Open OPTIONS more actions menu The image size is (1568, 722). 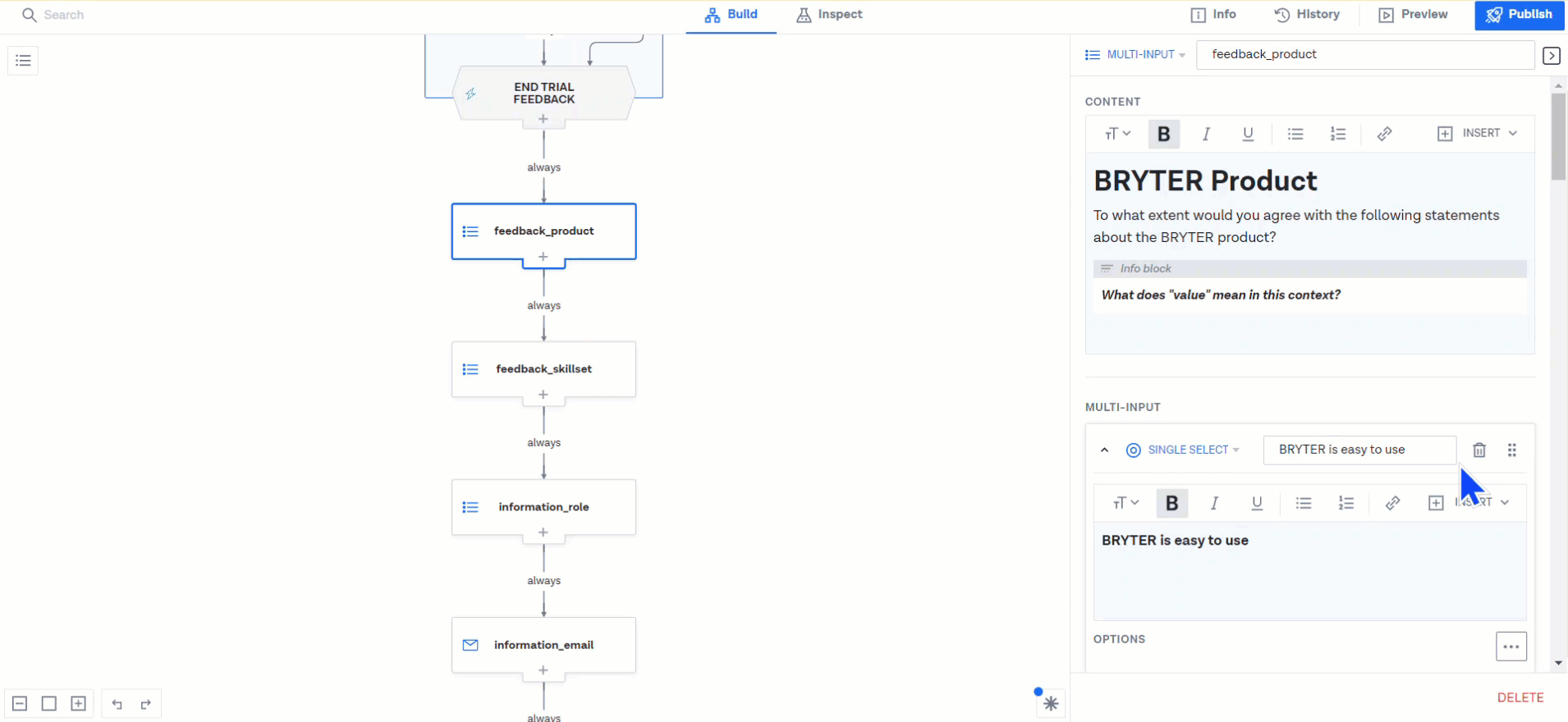1511,647
